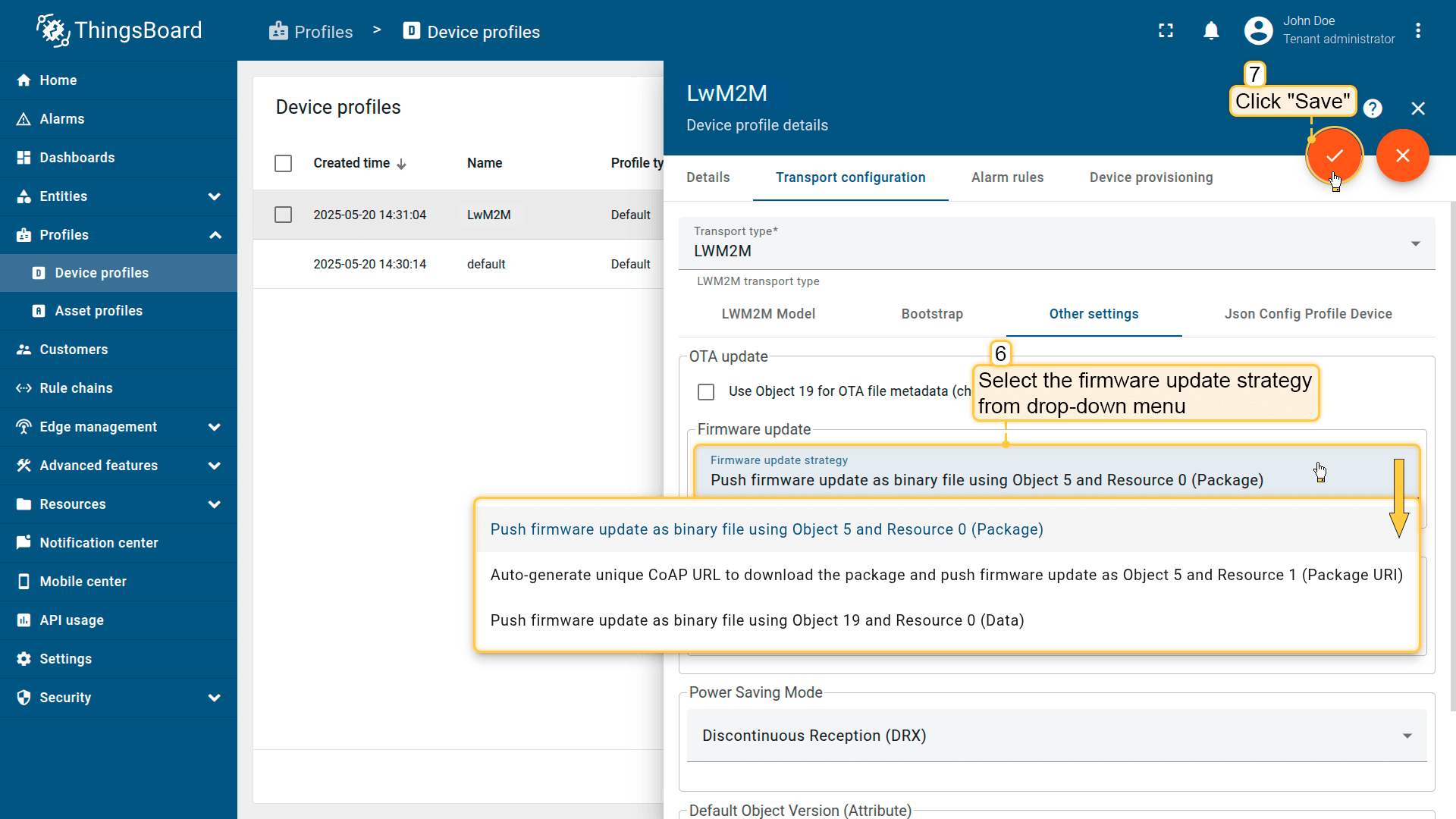
Task: Open the notifications bell
Action: (1211, 30)
